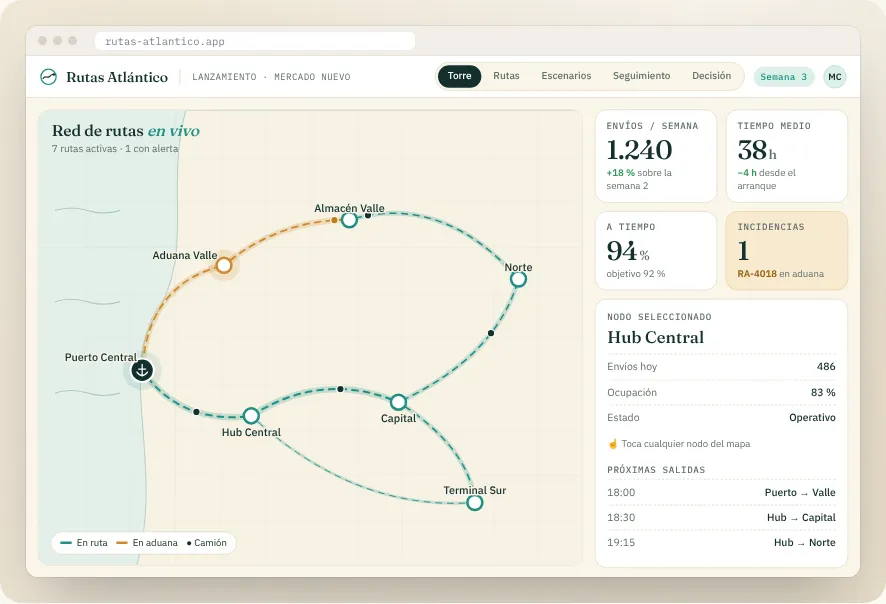The height and width of the screenshot is (604, 886).
Task: Click the 19:15 Hub → Norte departure
Action: (x=721, y=542)
